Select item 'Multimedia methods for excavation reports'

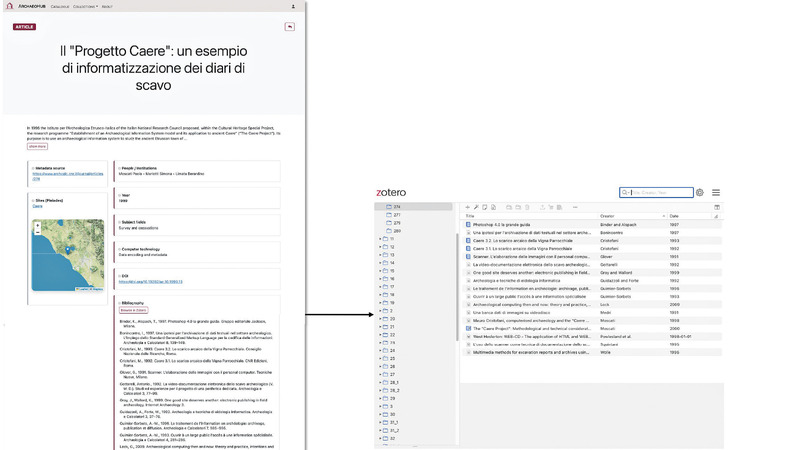[592, 353]
